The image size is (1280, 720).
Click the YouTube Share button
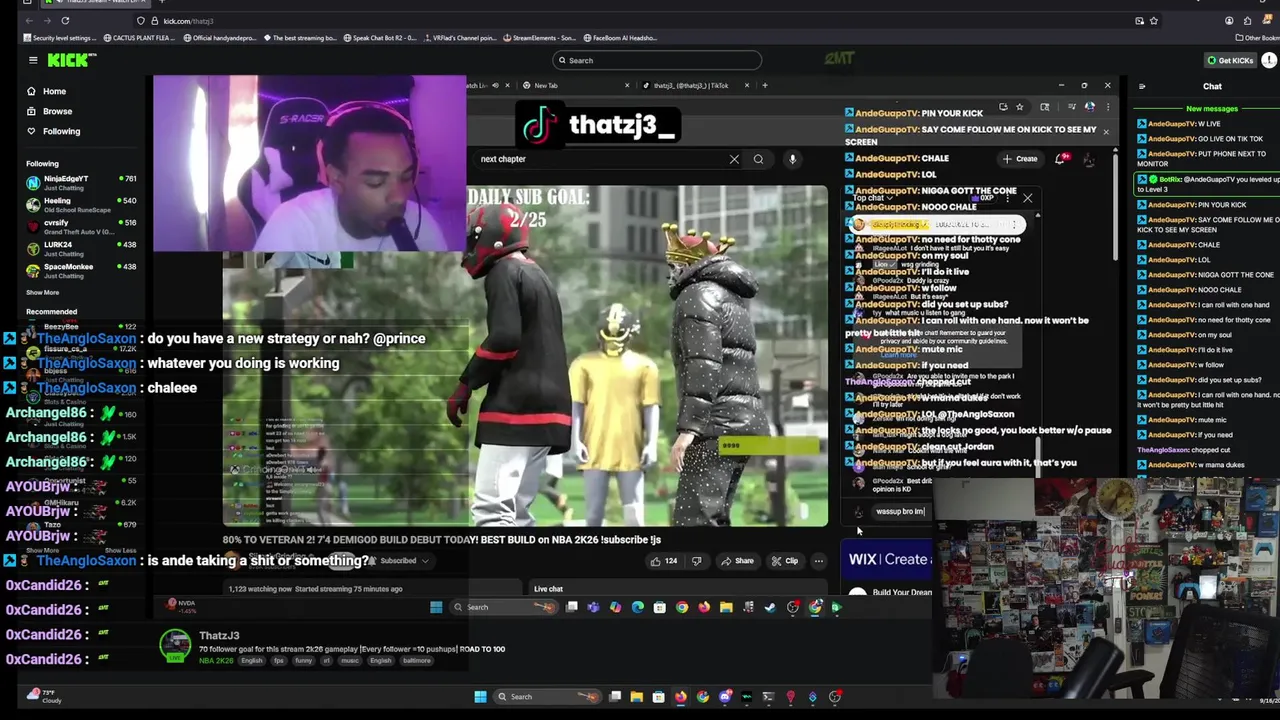[737, 561]
